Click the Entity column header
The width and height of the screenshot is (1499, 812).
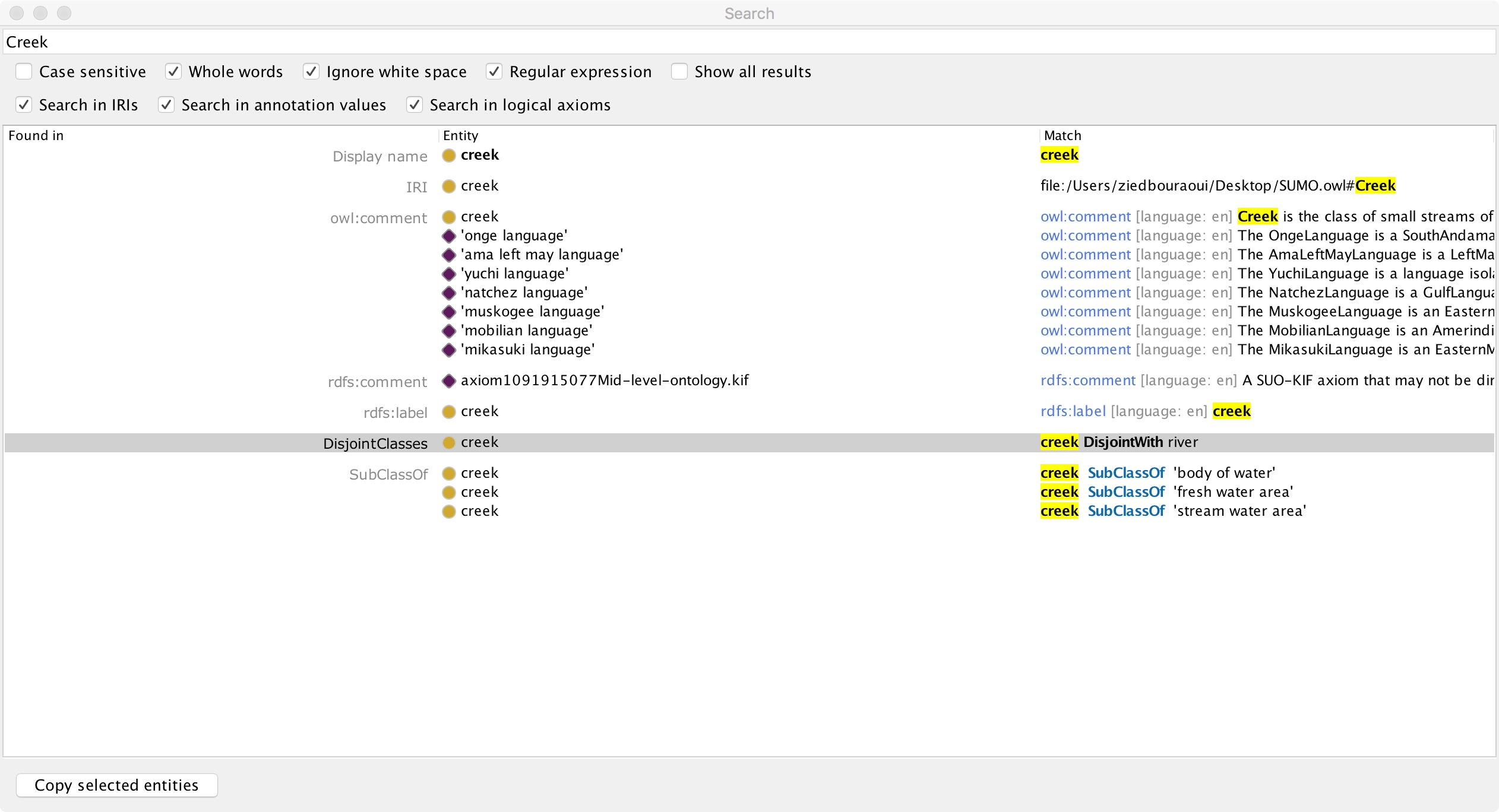click(x=460, y=135)
